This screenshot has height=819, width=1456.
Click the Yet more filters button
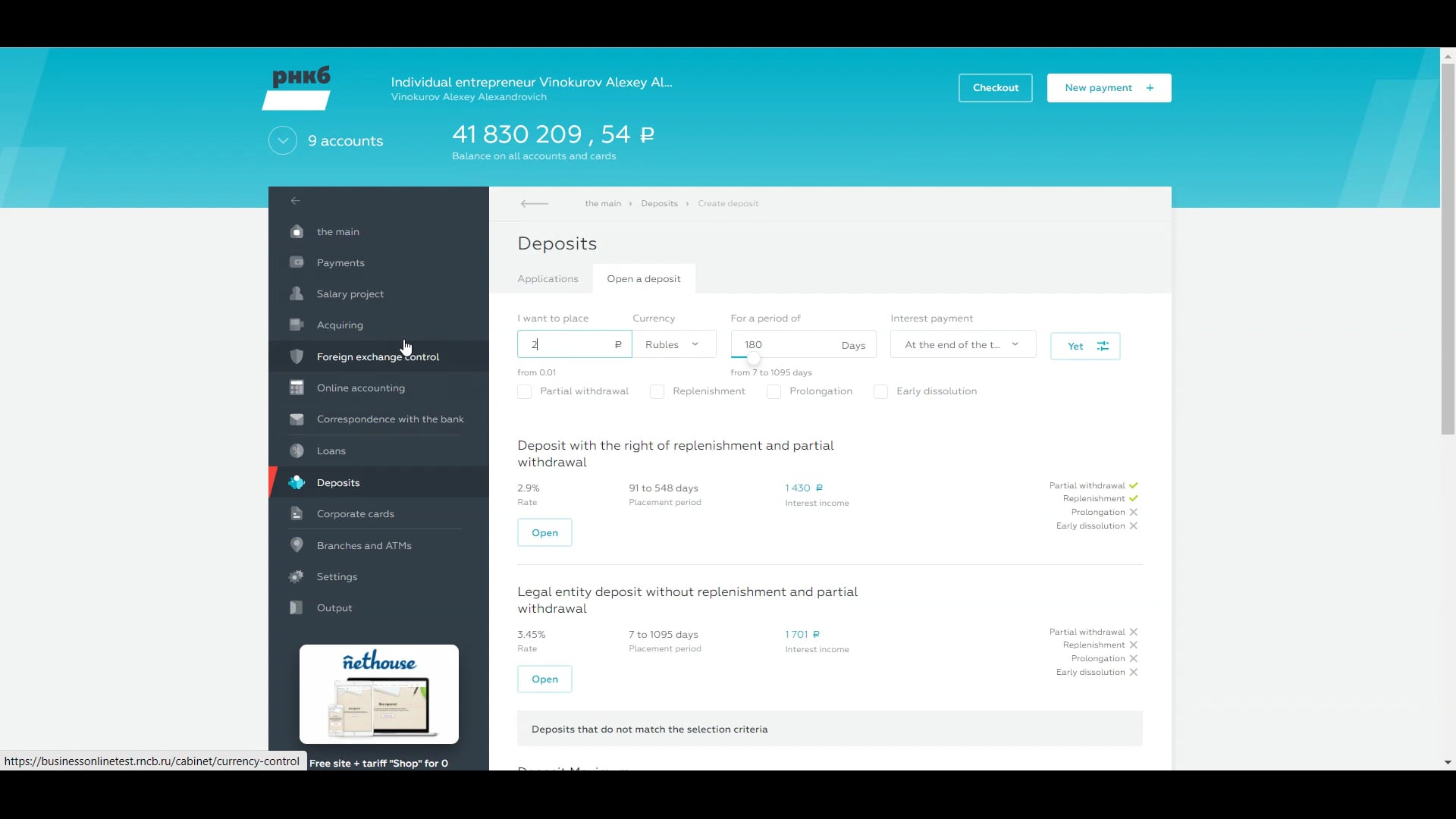pos(1085,346)
